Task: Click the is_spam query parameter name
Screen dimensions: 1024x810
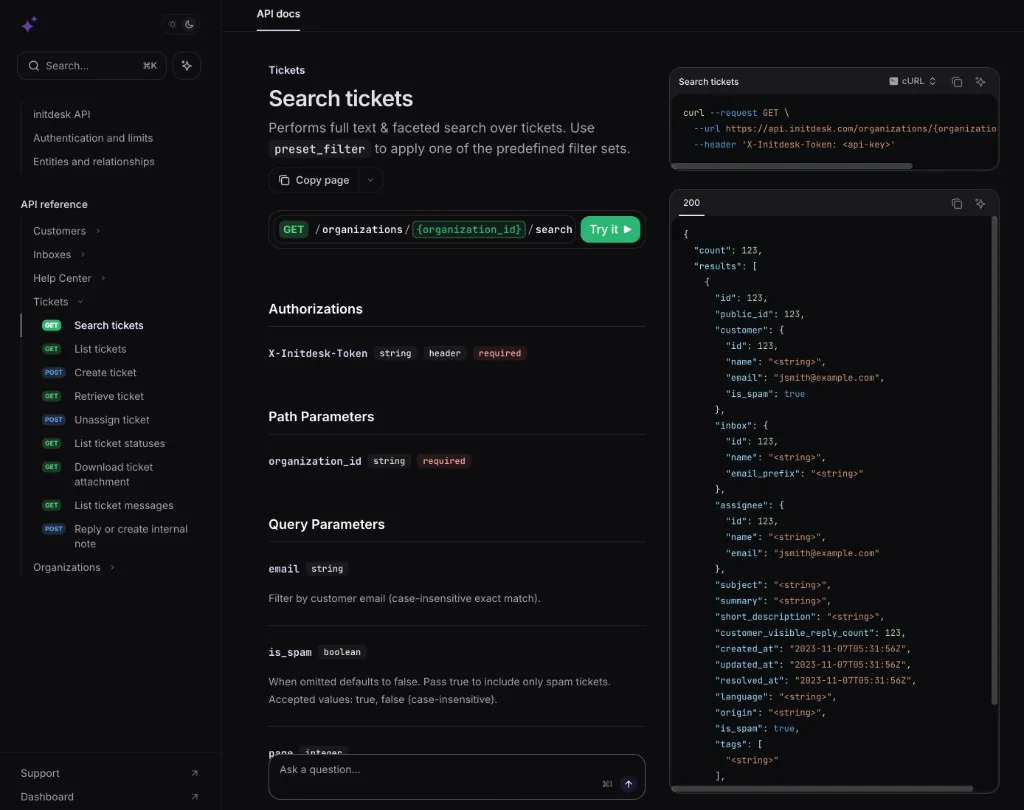Action: coord(290,652)
